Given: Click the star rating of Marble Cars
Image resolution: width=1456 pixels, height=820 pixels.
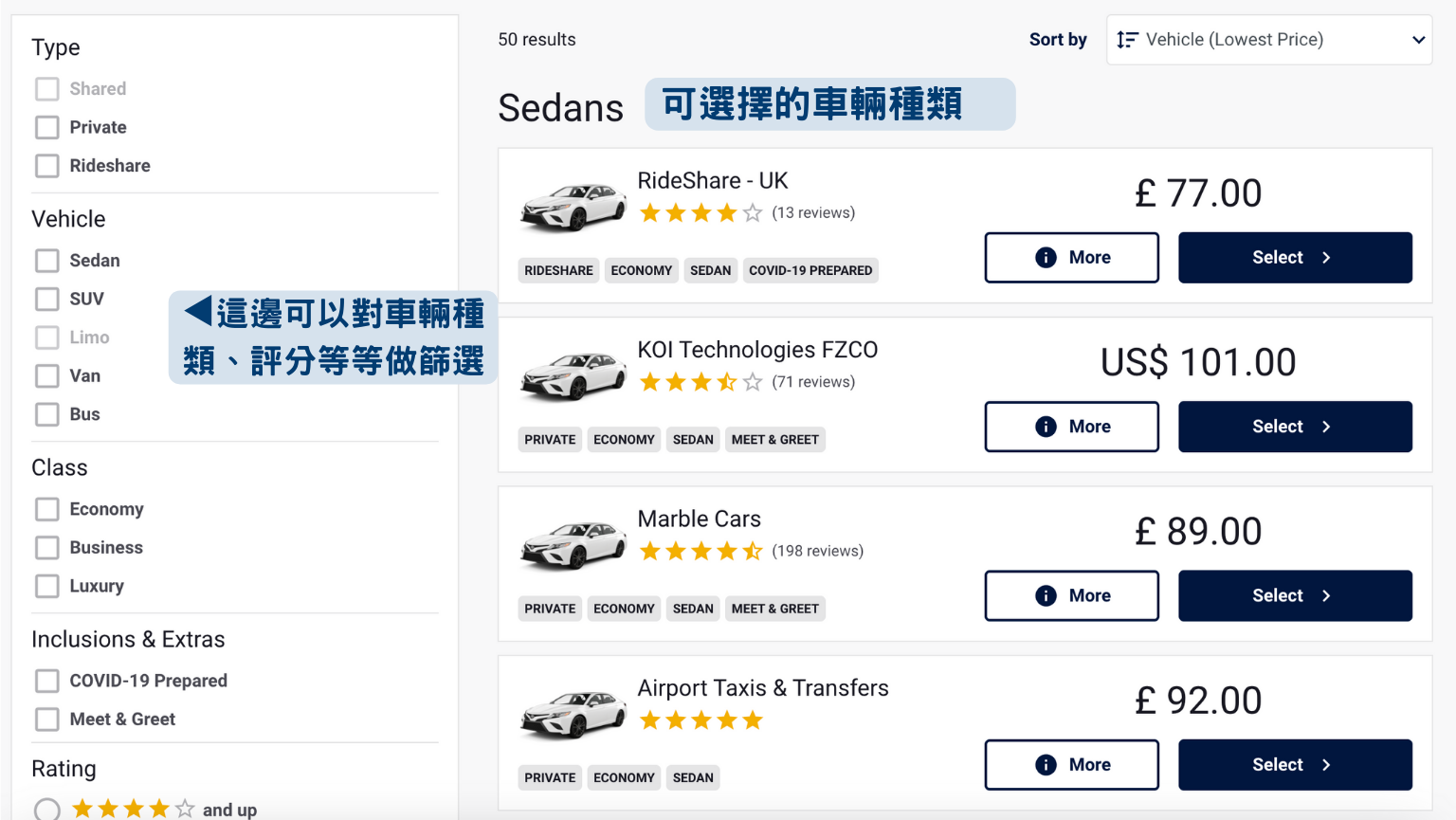Looking at the screenshot, I should 701,551.
